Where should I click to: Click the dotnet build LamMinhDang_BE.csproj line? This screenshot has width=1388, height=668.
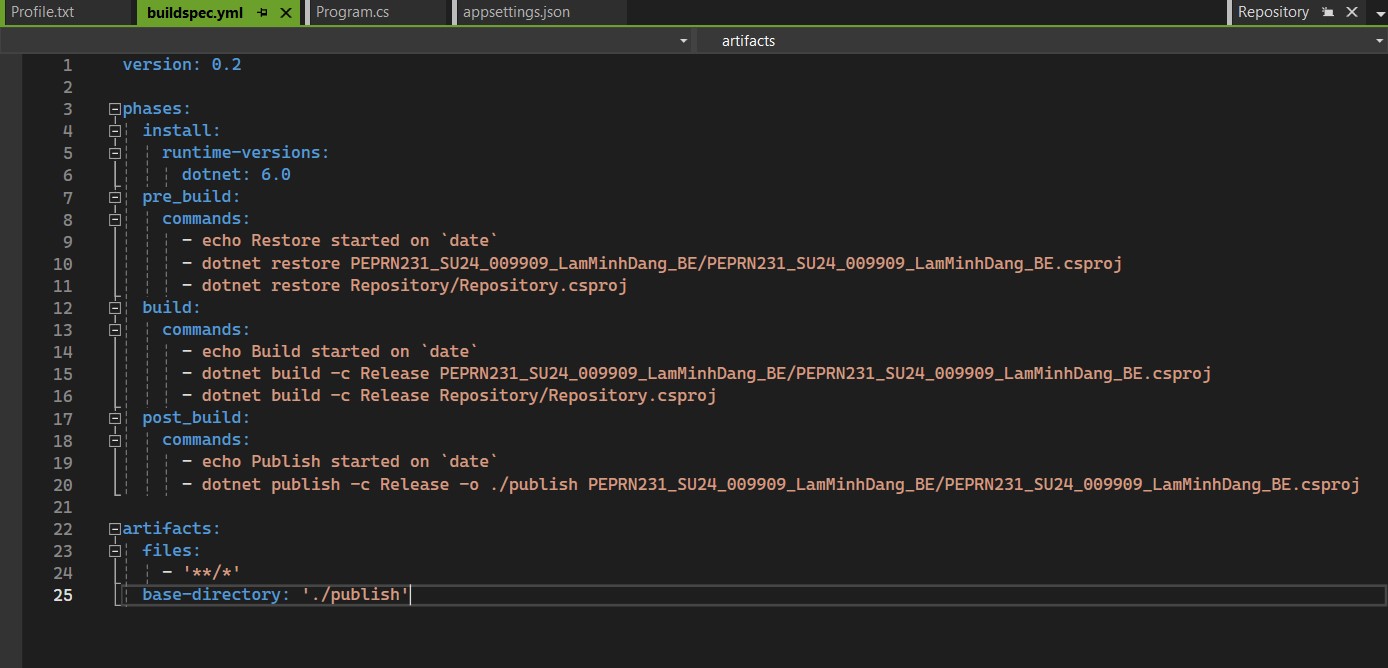[706, 374]
